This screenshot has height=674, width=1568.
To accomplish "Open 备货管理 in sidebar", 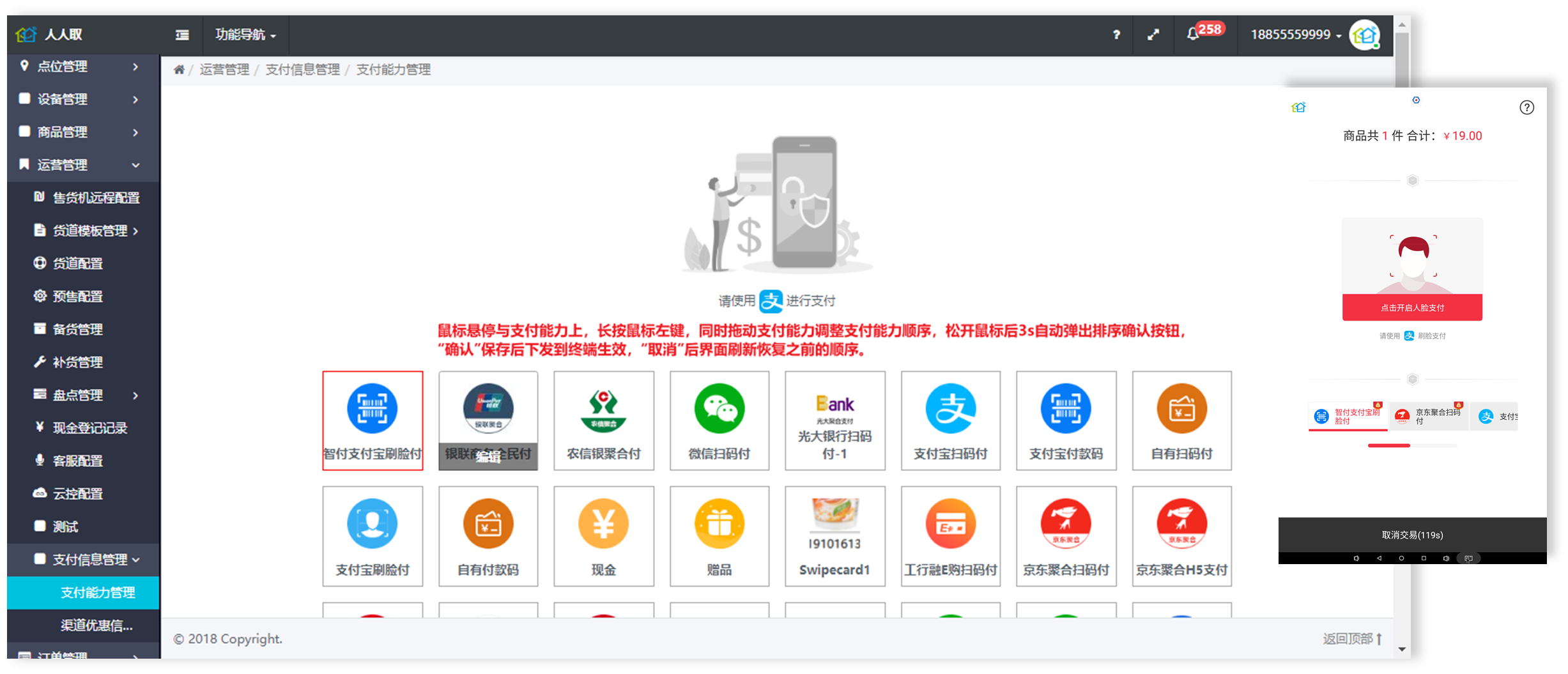I will coord(83,329).
